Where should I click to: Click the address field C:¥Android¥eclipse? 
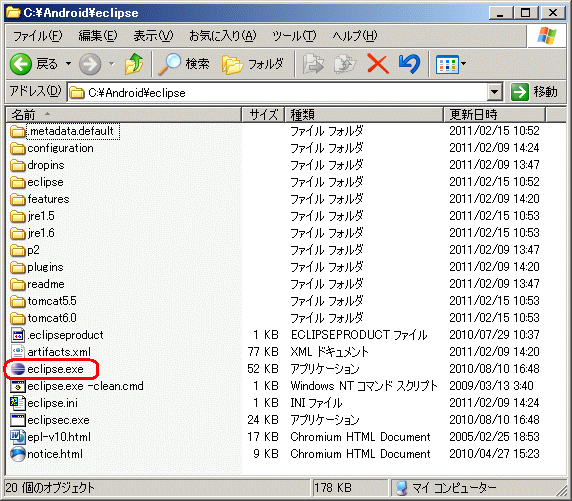tap(277, 92)
